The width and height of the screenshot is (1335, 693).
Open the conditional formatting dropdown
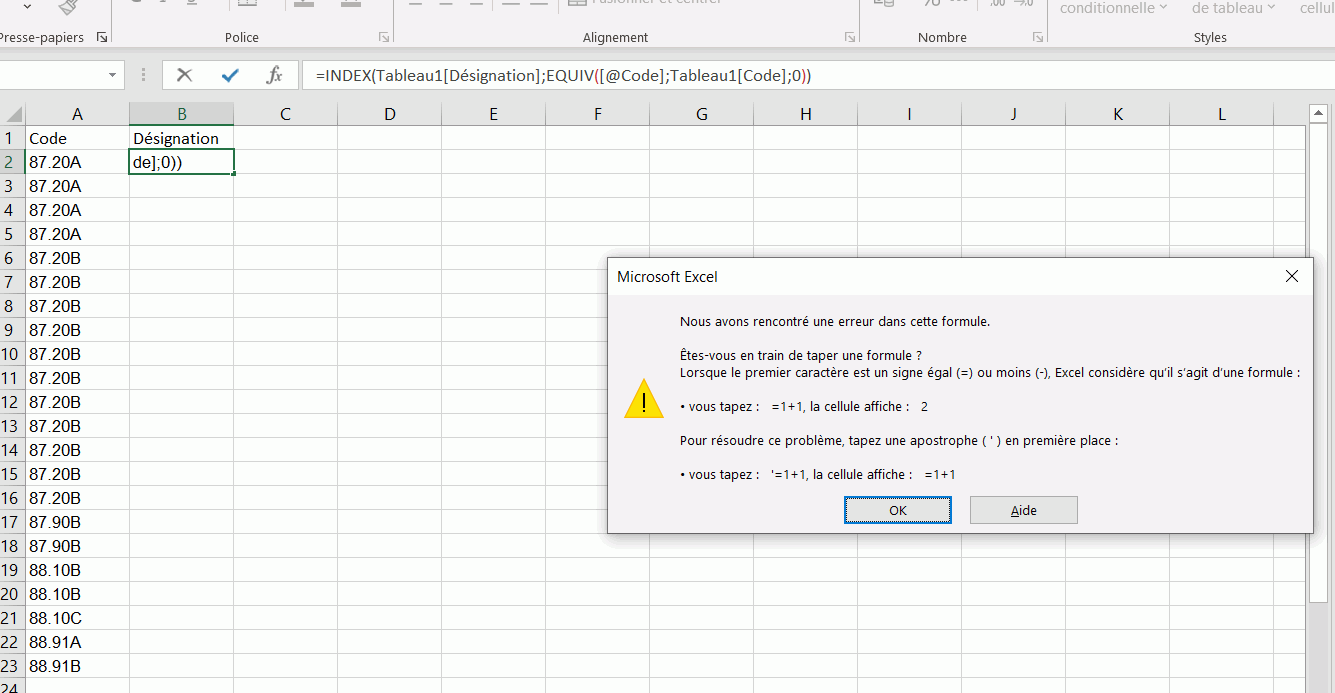pyautogui.click(x=1113, y=9)
